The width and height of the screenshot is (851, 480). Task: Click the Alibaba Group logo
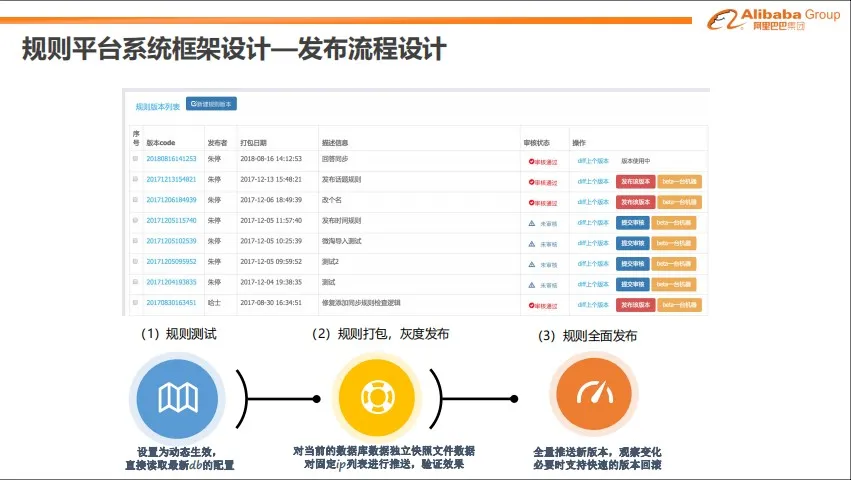775,19
